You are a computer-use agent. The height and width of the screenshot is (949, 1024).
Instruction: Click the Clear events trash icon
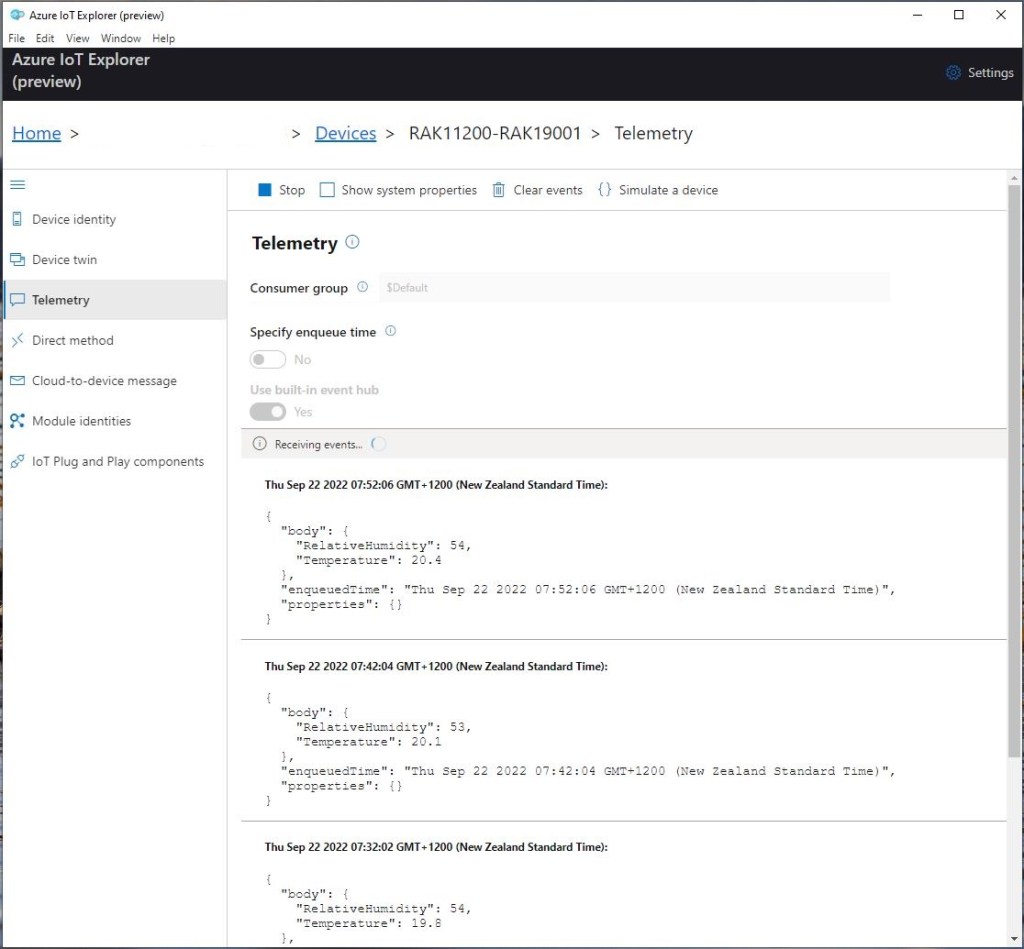[499, 190]
